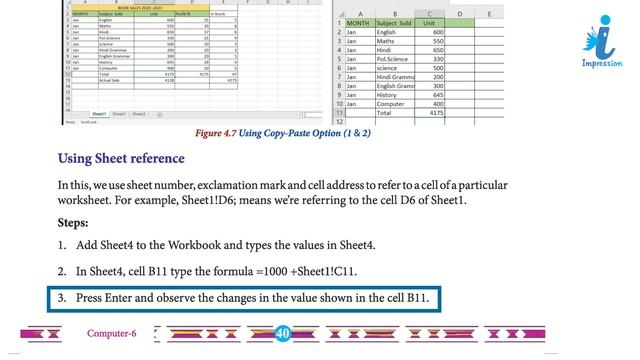640x360 pixels.
Task: Select the 'Pol.Science' cell
Action: [395, 59]
